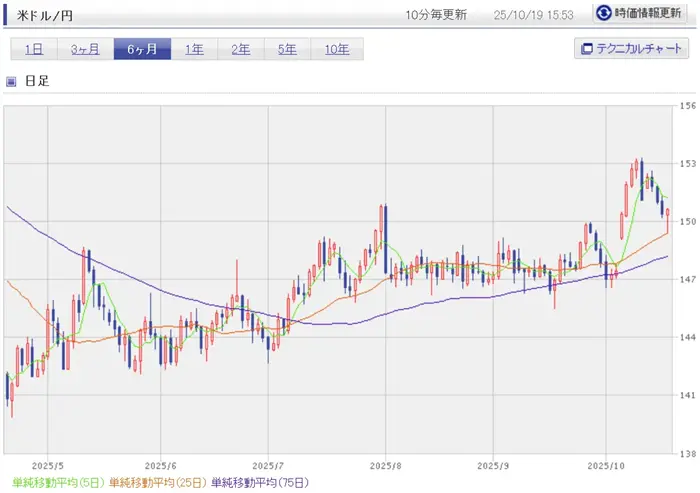Click the 2025/8 date axis label

(x=385, y=466)
